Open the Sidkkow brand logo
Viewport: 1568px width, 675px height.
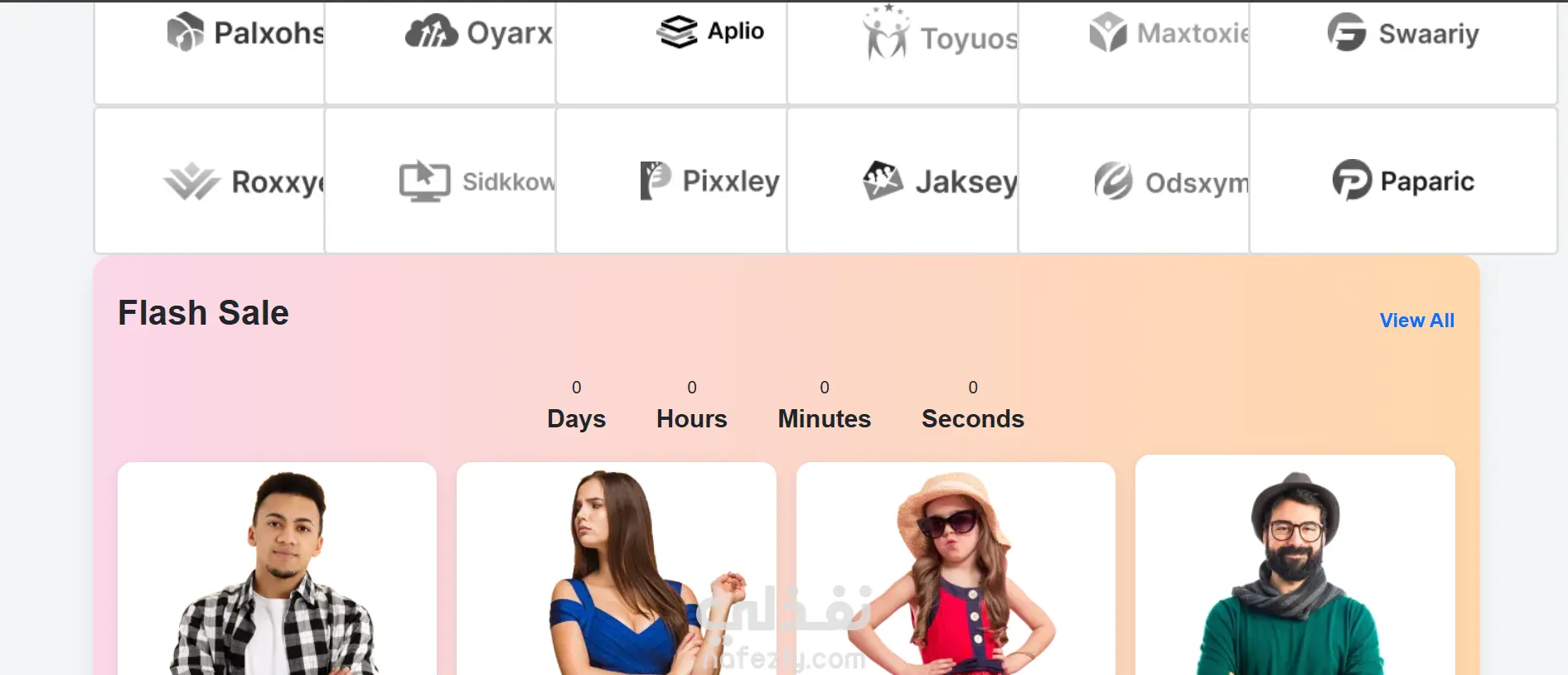coord(477,181)
